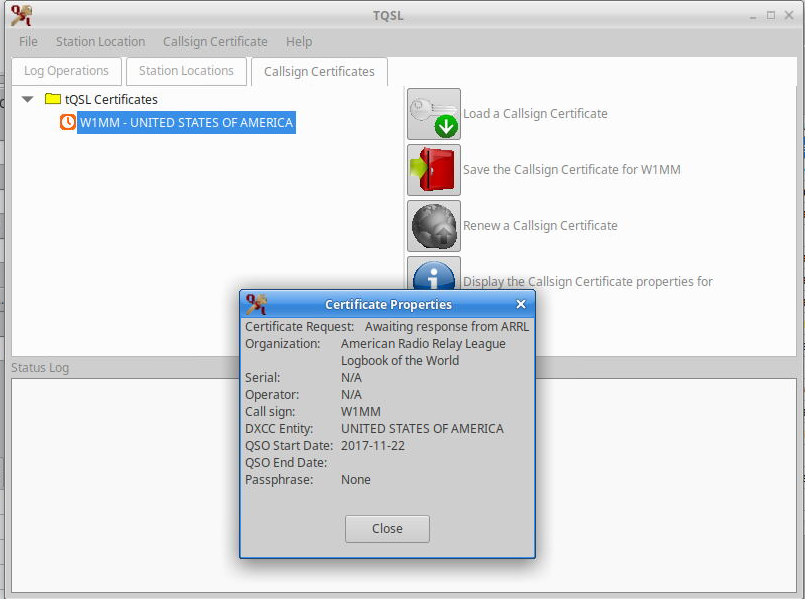Click the Close button in Certificate Properties
This screenshot has width=805, height=599.
coord(387,529)
